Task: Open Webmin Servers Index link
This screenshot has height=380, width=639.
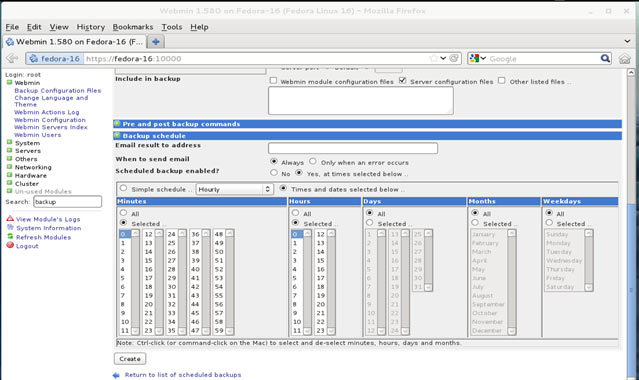Action: click(51, 127)
